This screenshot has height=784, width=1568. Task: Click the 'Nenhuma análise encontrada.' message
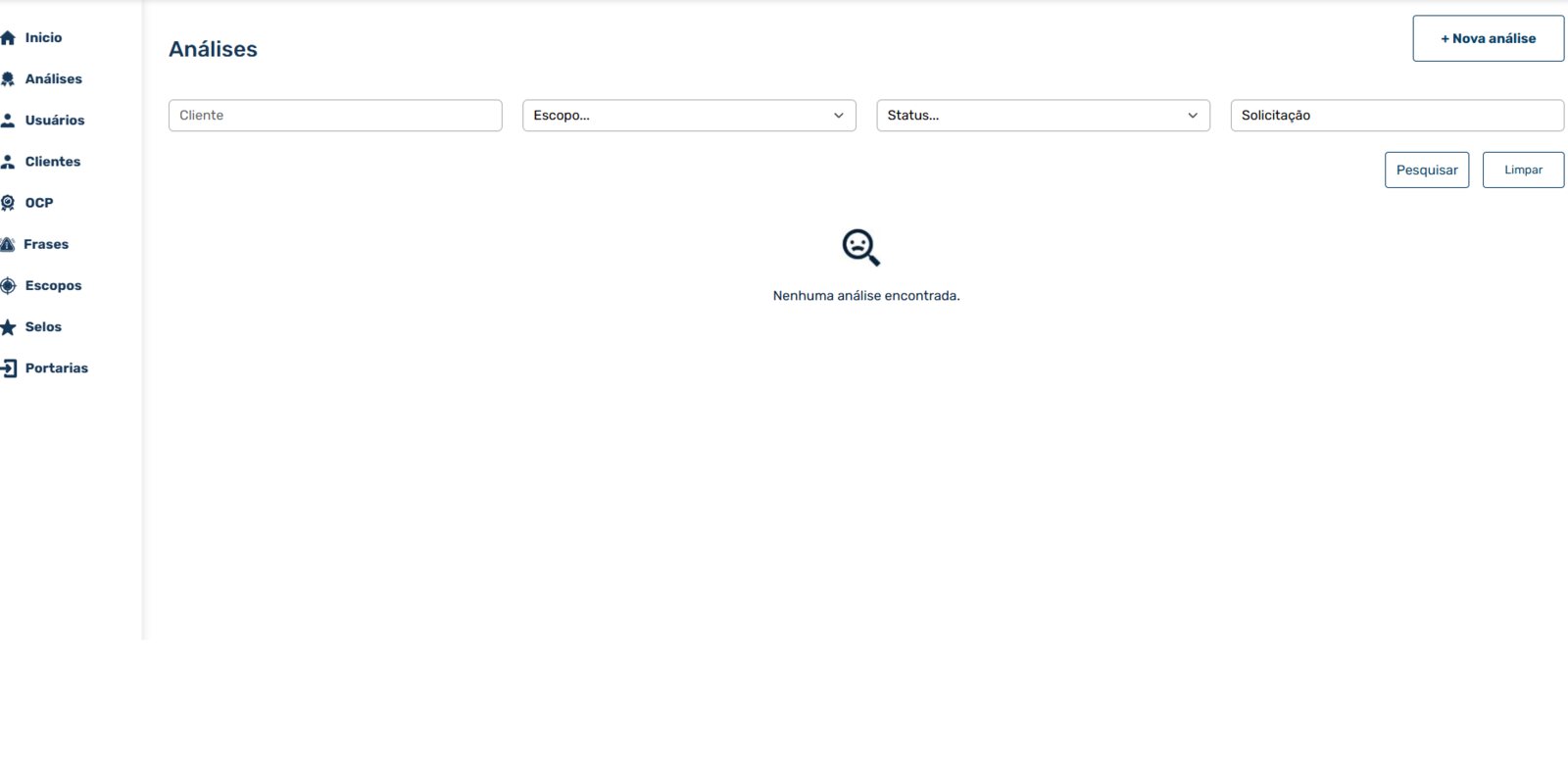(866, 295)
